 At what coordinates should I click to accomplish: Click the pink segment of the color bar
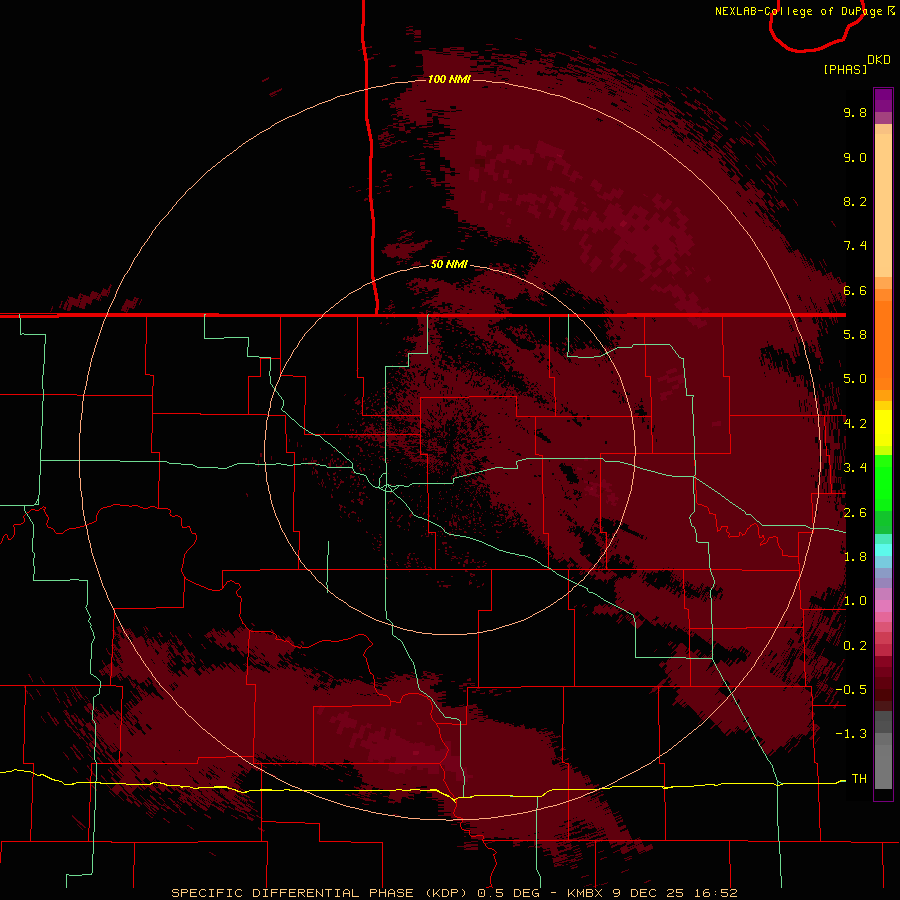(x=883, y=606)
